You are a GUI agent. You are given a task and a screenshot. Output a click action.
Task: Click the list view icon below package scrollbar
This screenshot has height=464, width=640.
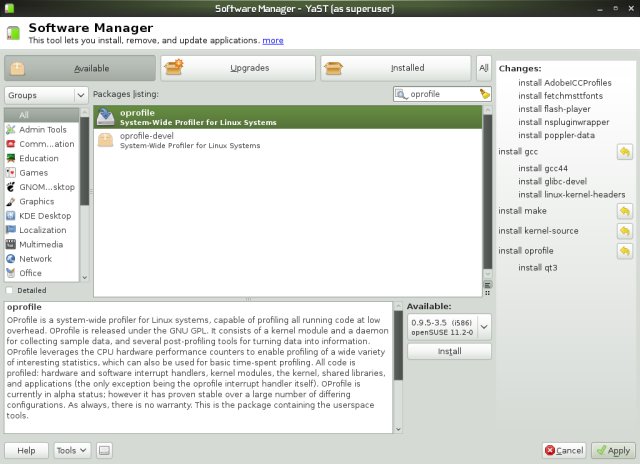point(487,285)
